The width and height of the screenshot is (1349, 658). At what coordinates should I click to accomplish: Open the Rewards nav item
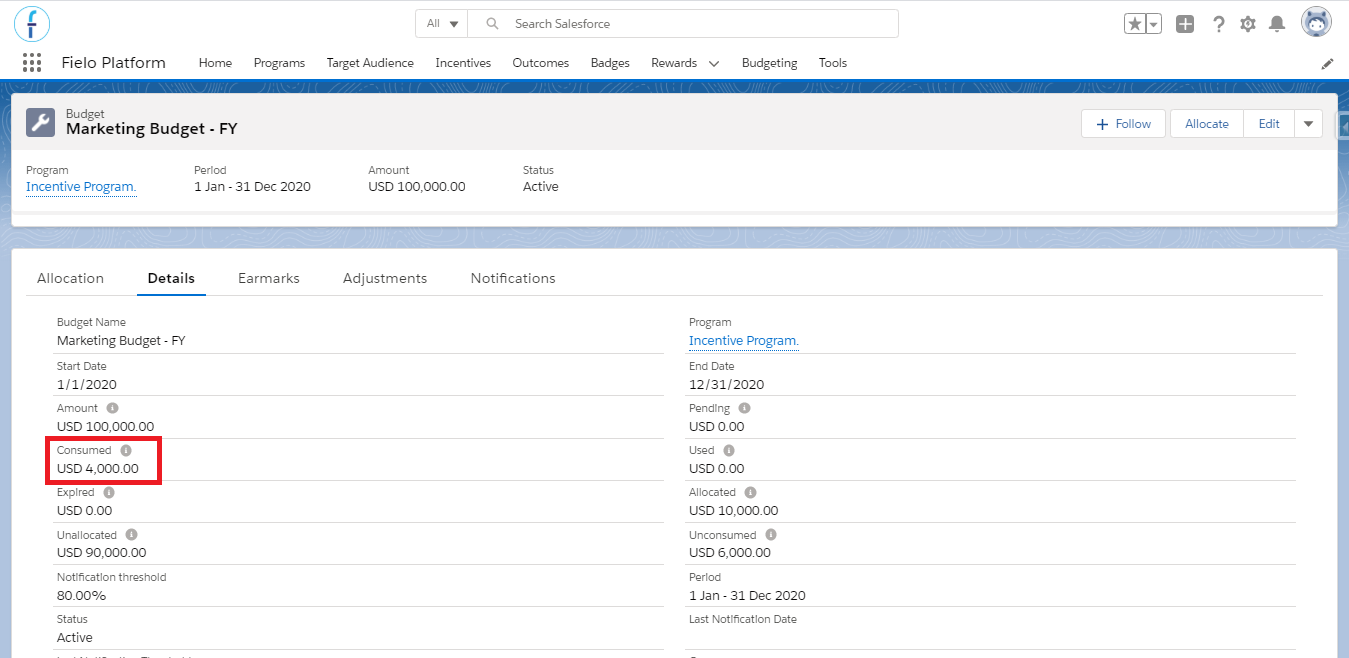point(674,63)
